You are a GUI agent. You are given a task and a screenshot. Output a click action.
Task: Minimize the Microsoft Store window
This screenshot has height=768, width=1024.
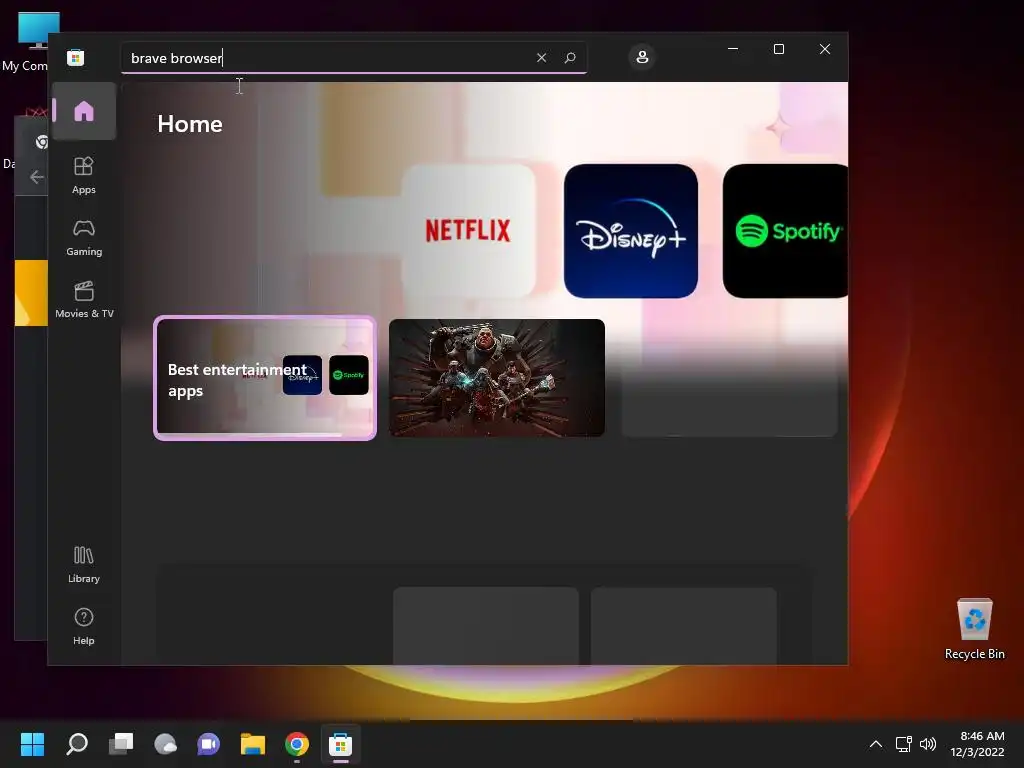[733, 49]
